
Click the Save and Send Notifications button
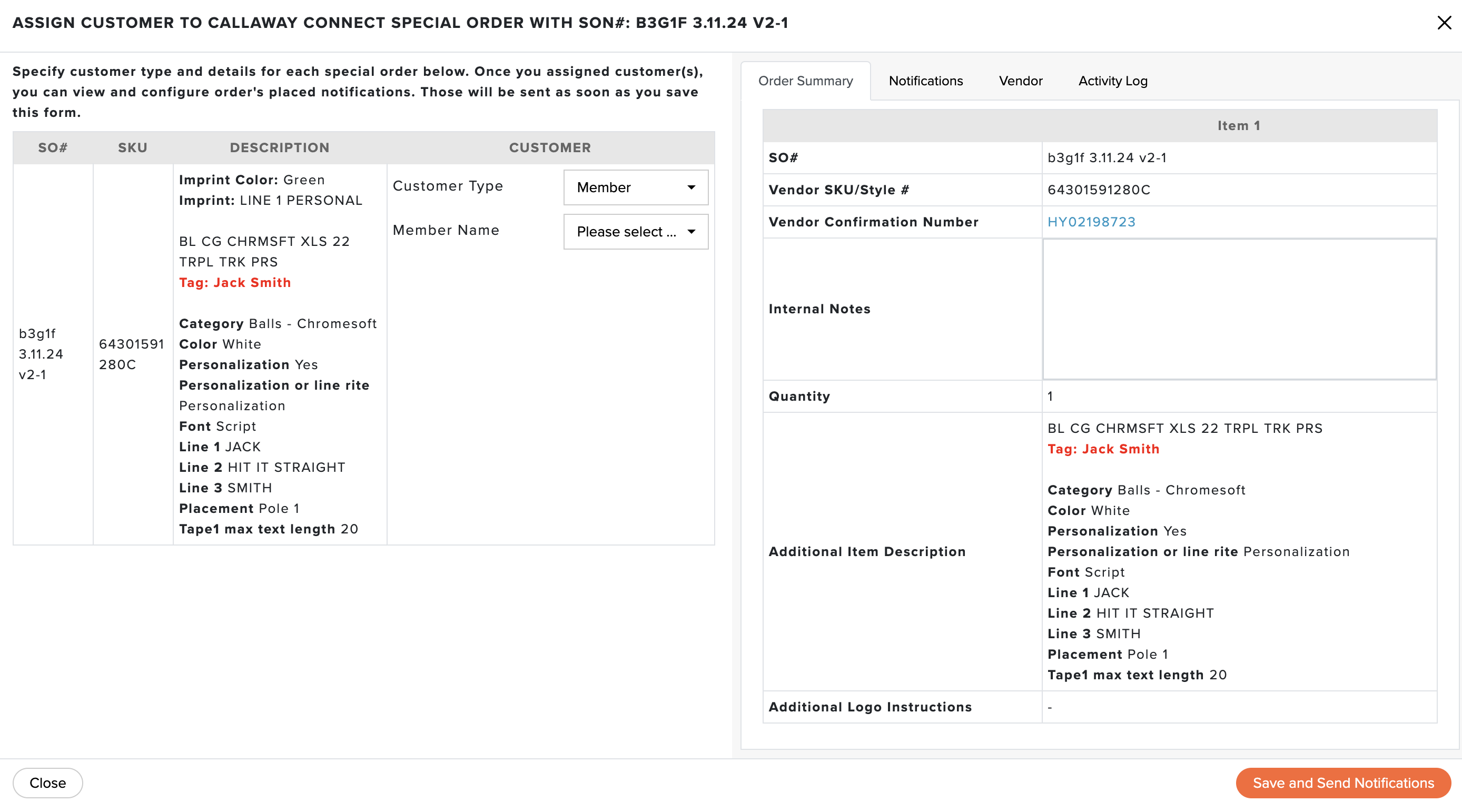[1343, 783]
